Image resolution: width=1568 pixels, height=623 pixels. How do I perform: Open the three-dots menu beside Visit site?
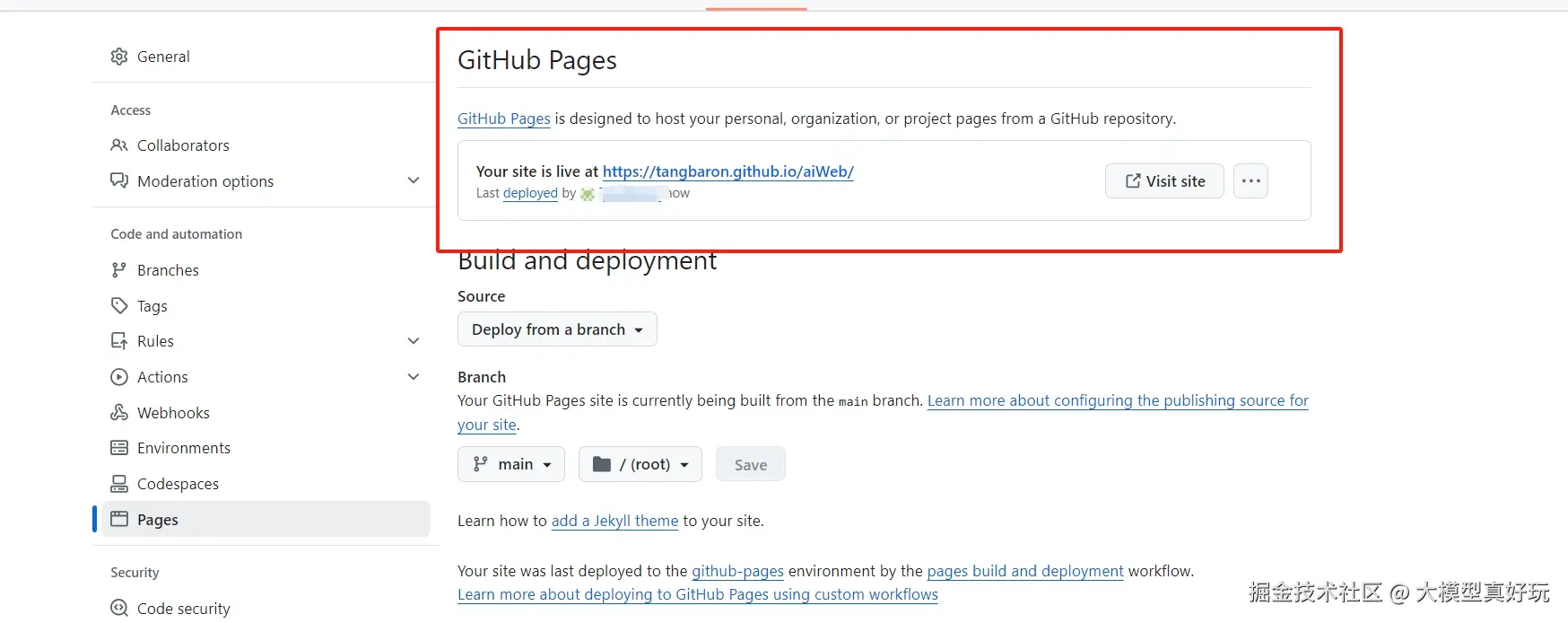pos(1250,180)
